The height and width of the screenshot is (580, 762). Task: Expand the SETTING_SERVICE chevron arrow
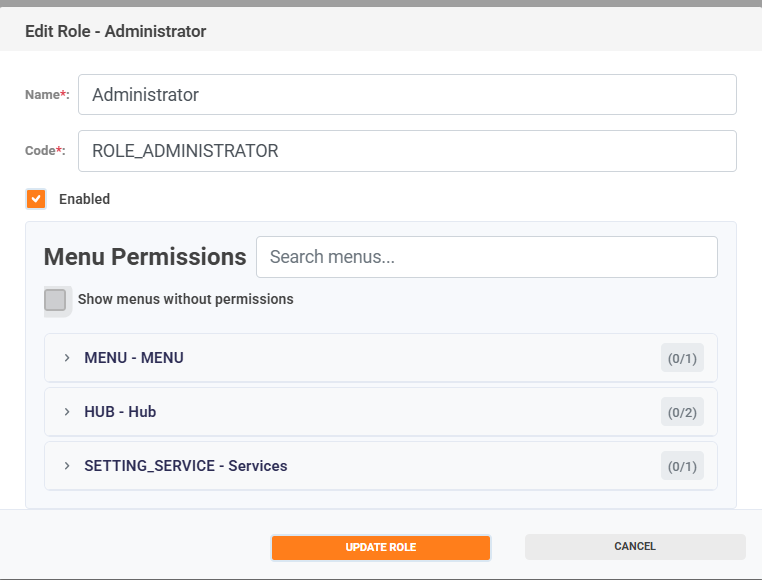[x=67, y=466]
